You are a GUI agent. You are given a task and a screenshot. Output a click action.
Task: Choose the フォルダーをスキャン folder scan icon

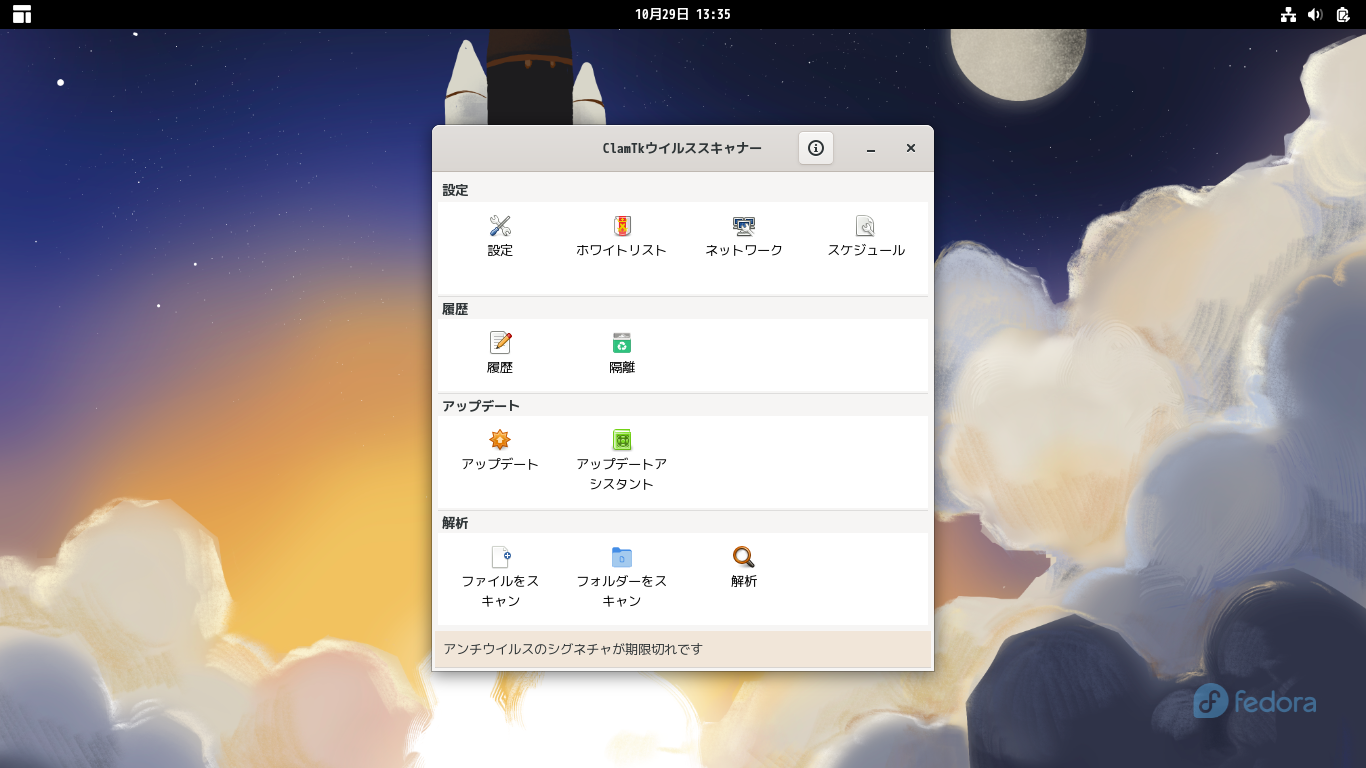click(x=622, y=557)
